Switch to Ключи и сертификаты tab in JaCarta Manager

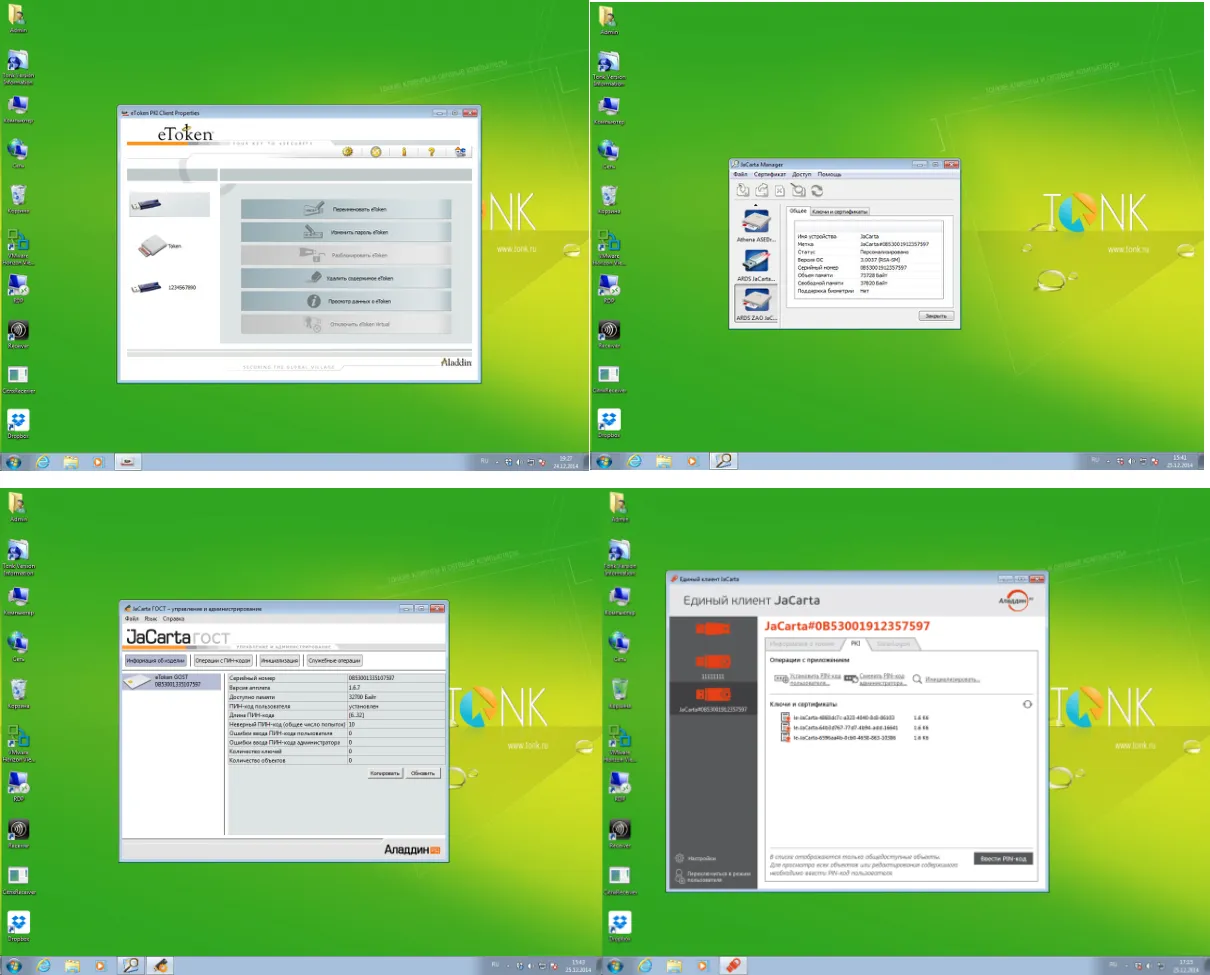coord(840,211)
